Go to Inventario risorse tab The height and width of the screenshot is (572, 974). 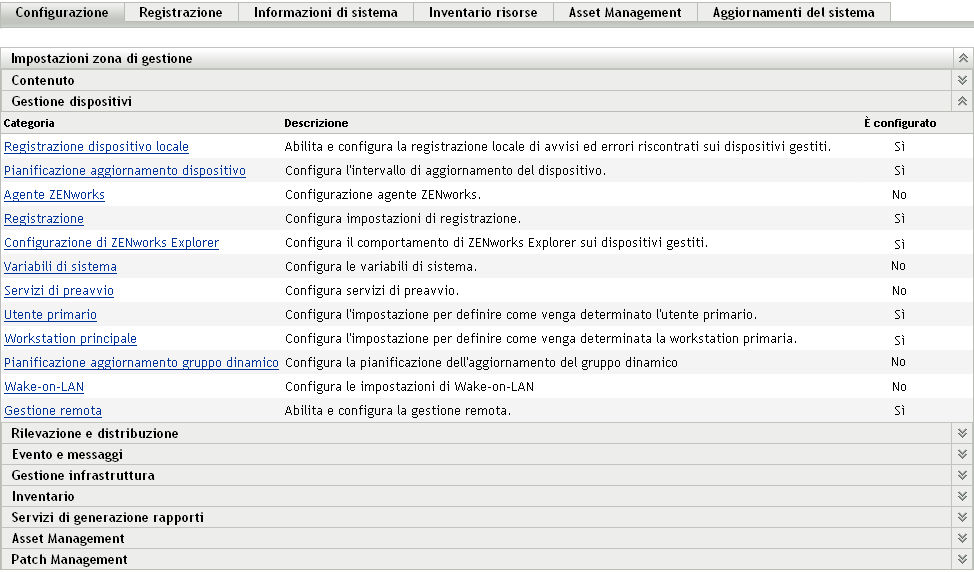(x=483, y=13)
